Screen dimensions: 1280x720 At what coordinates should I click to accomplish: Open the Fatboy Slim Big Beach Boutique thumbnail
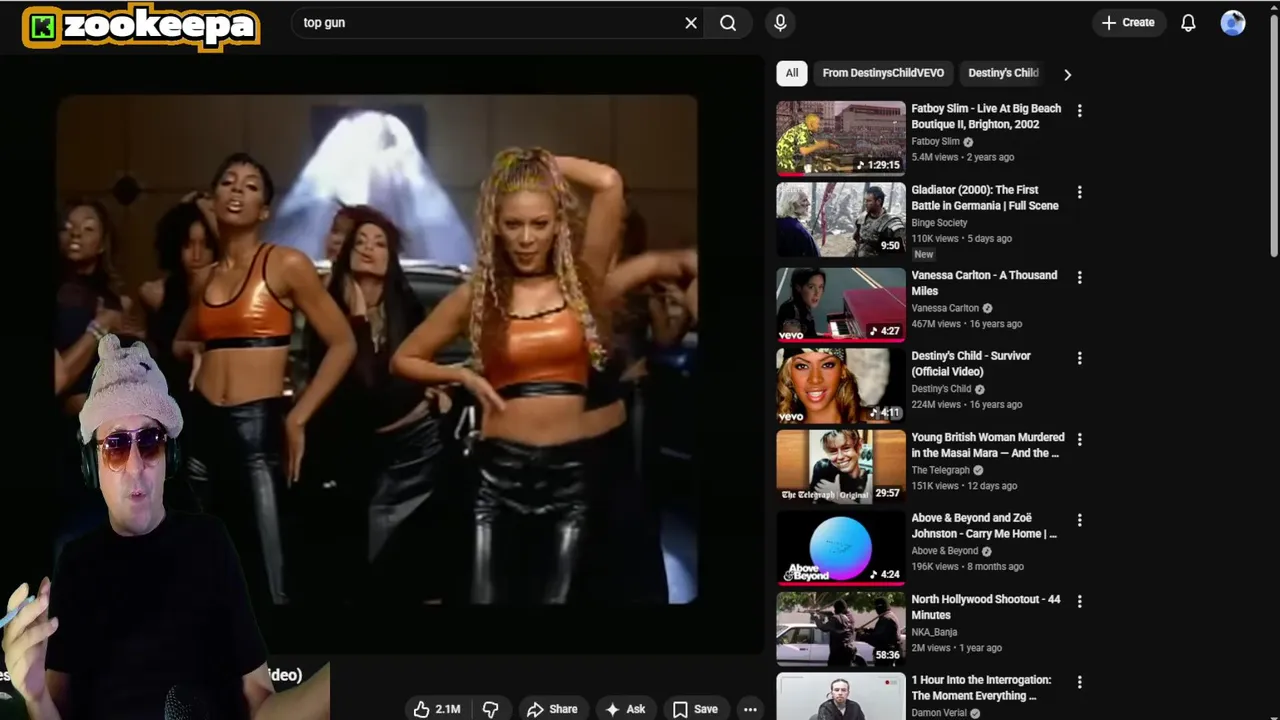841,138
